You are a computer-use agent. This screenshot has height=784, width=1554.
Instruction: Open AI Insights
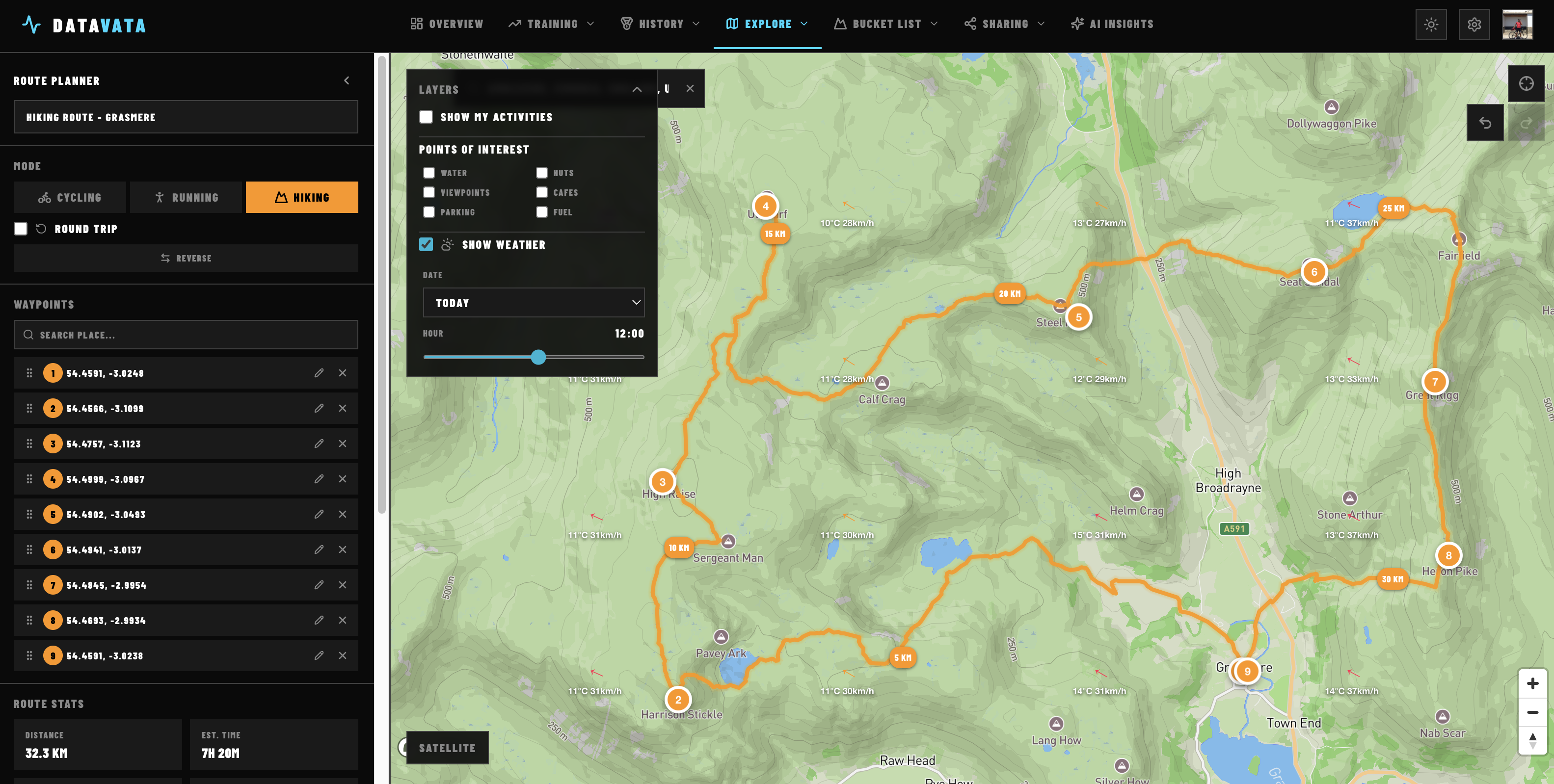point(1112,24)
